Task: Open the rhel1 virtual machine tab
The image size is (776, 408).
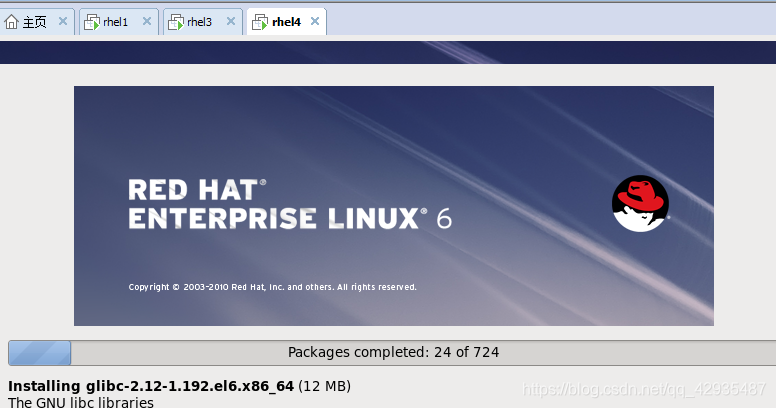Action: coord(119,22)
